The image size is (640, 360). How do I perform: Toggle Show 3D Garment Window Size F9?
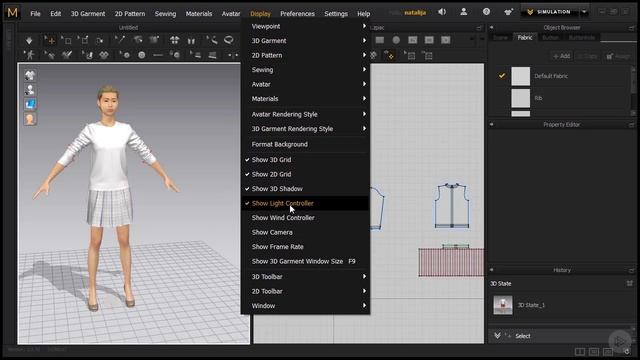click(306, 261)
